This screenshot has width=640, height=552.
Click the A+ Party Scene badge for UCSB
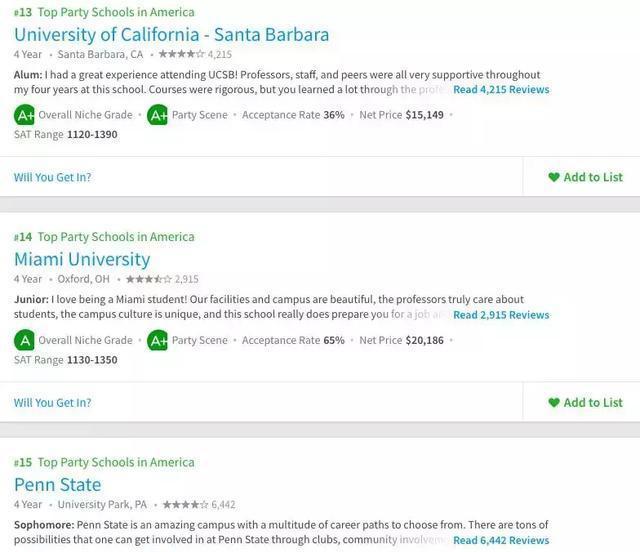click(x=158, y=115)
